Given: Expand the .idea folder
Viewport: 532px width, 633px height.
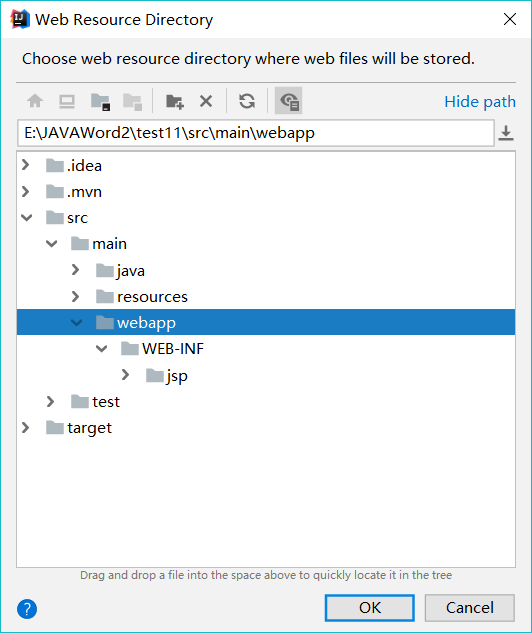Looking at the screenshot, I should pyautogui.click(x=26, y=165).
